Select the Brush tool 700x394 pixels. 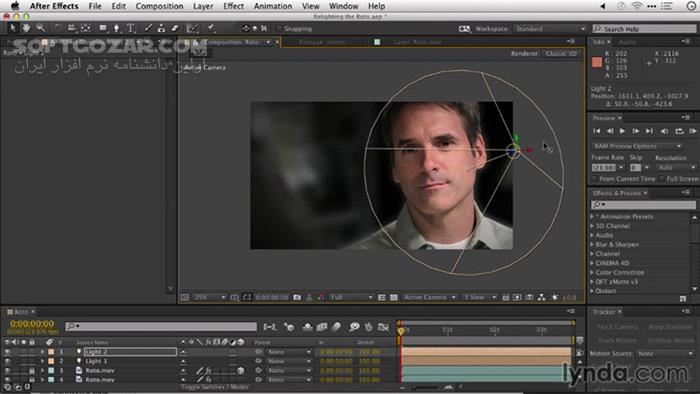coord(148,28)
